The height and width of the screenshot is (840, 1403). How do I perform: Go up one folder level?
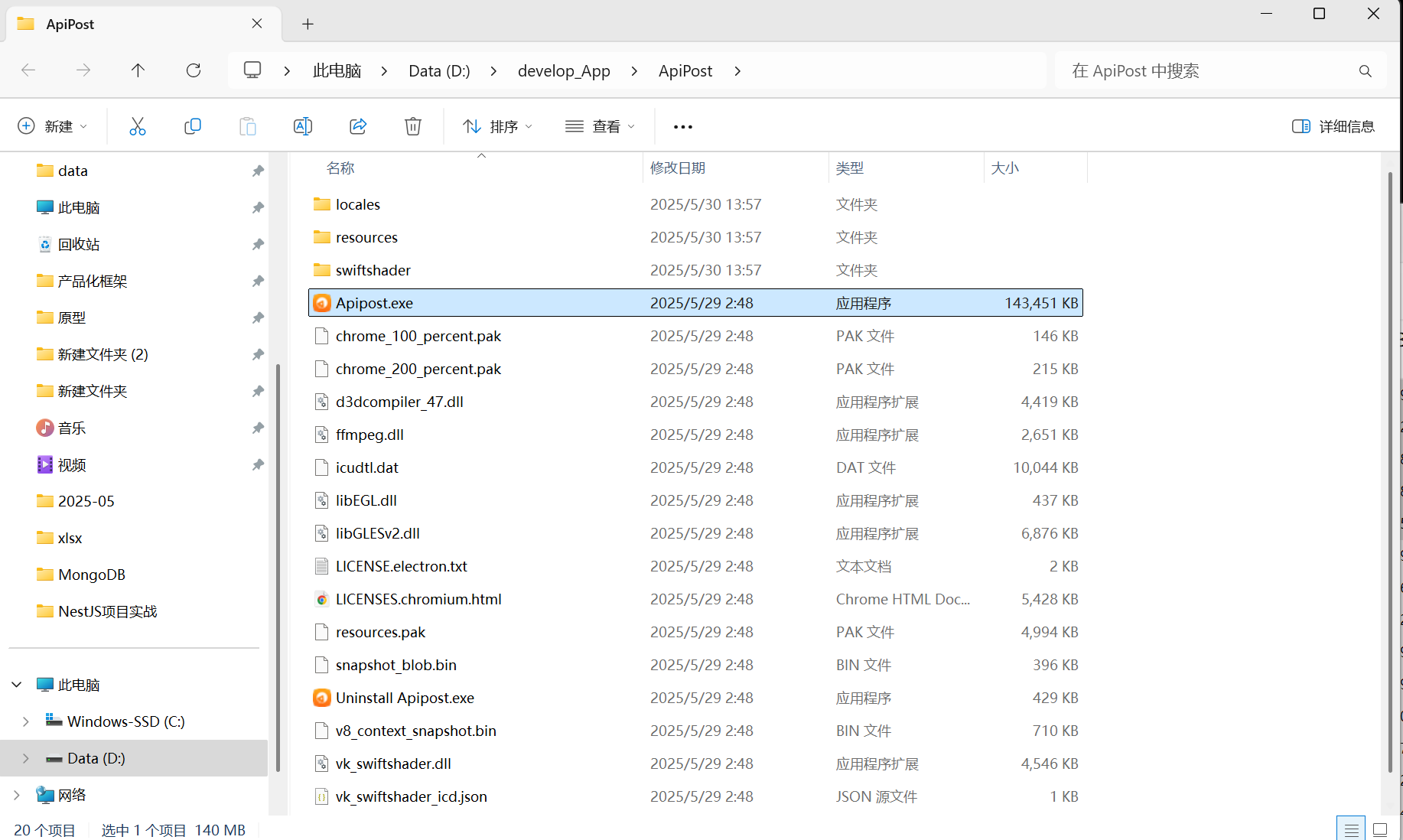[138, 70]
